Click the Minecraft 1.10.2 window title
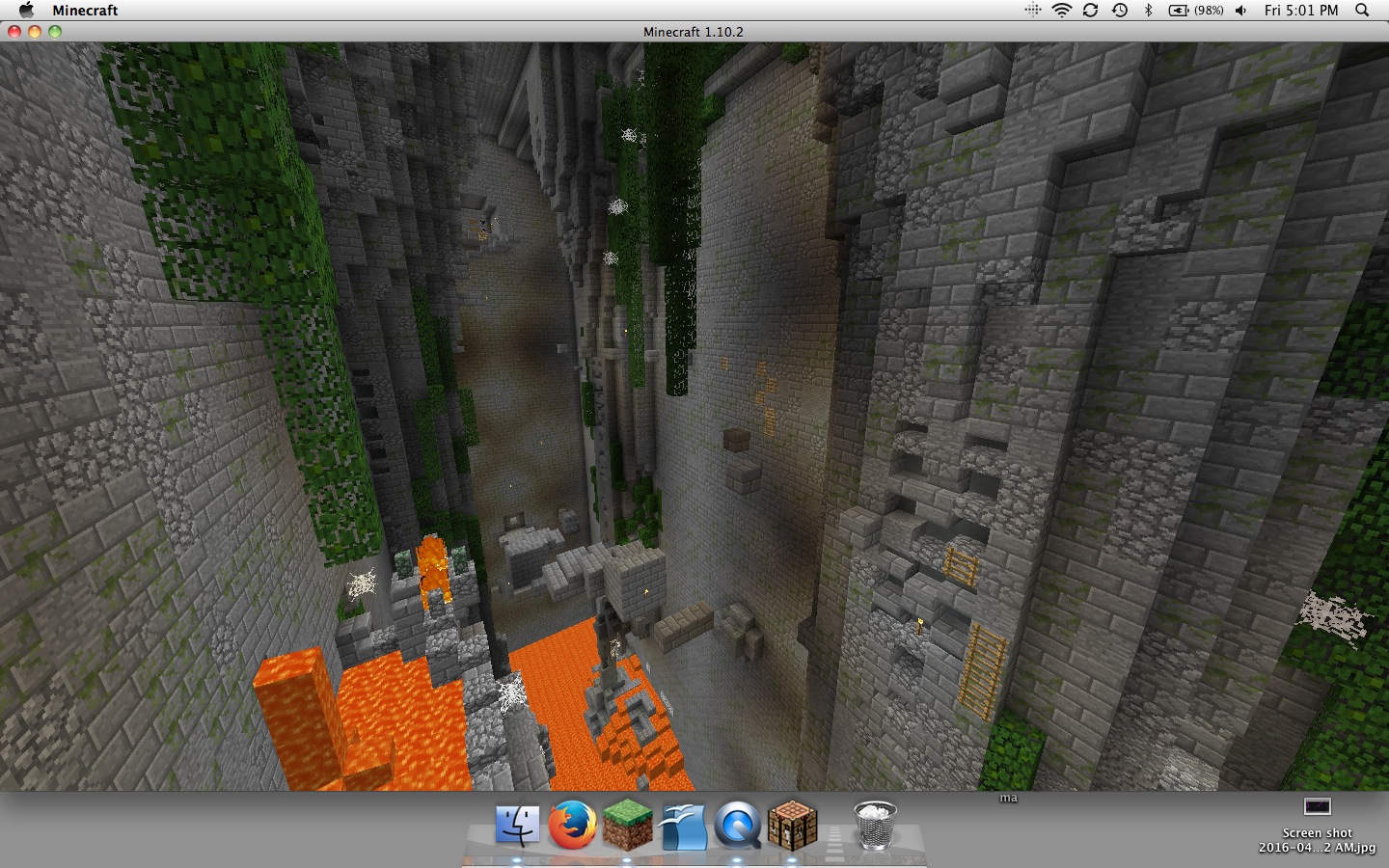Viewport: 1389px width, 868px height. pos(694,32)
